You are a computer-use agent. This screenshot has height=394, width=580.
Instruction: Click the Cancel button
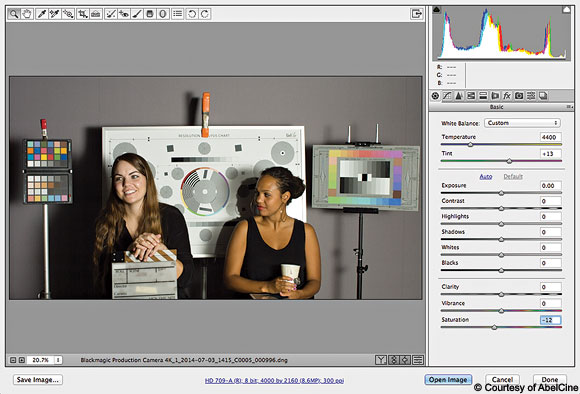[502, 380]
